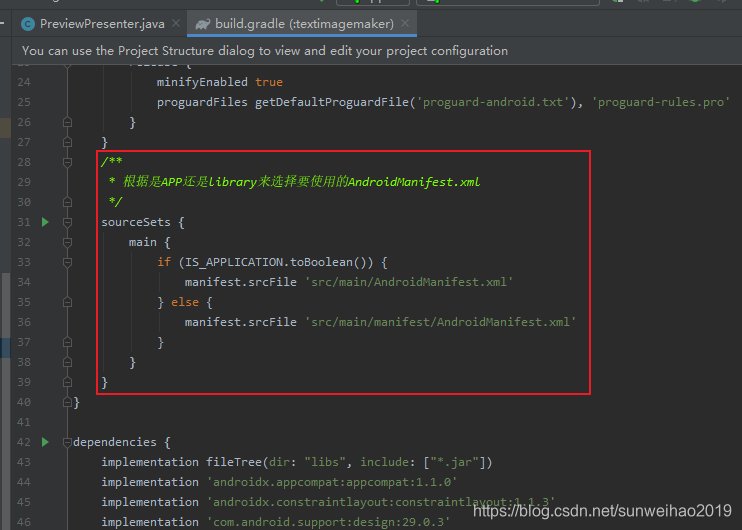Click the 'true' value on line 24
This screenshot has height=530, width=742.
(269, 82)
